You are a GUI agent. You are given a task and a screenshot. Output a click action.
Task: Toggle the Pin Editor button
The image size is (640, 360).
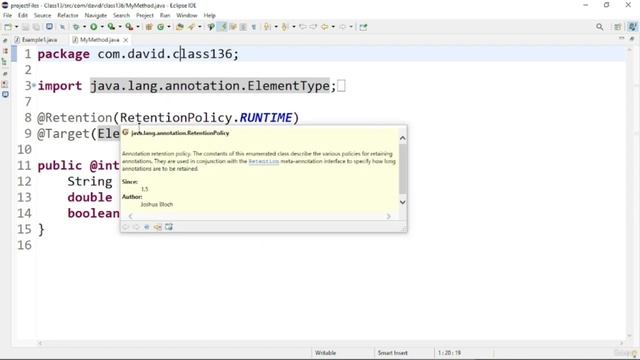point(363,27)
